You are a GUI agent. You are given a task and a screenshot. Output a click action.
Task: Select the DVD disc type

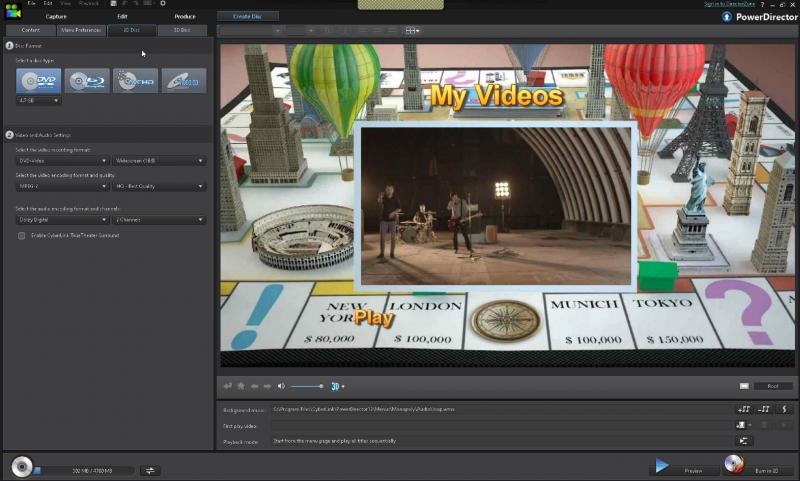pyautogui.click(x=38, y=81)
